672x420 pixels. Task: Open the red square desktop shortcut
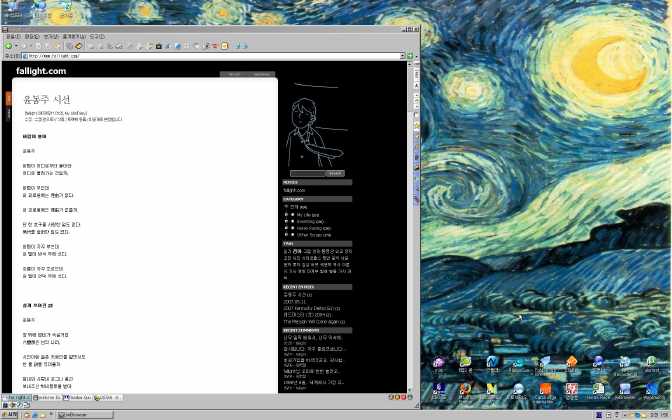coord(571,391)
